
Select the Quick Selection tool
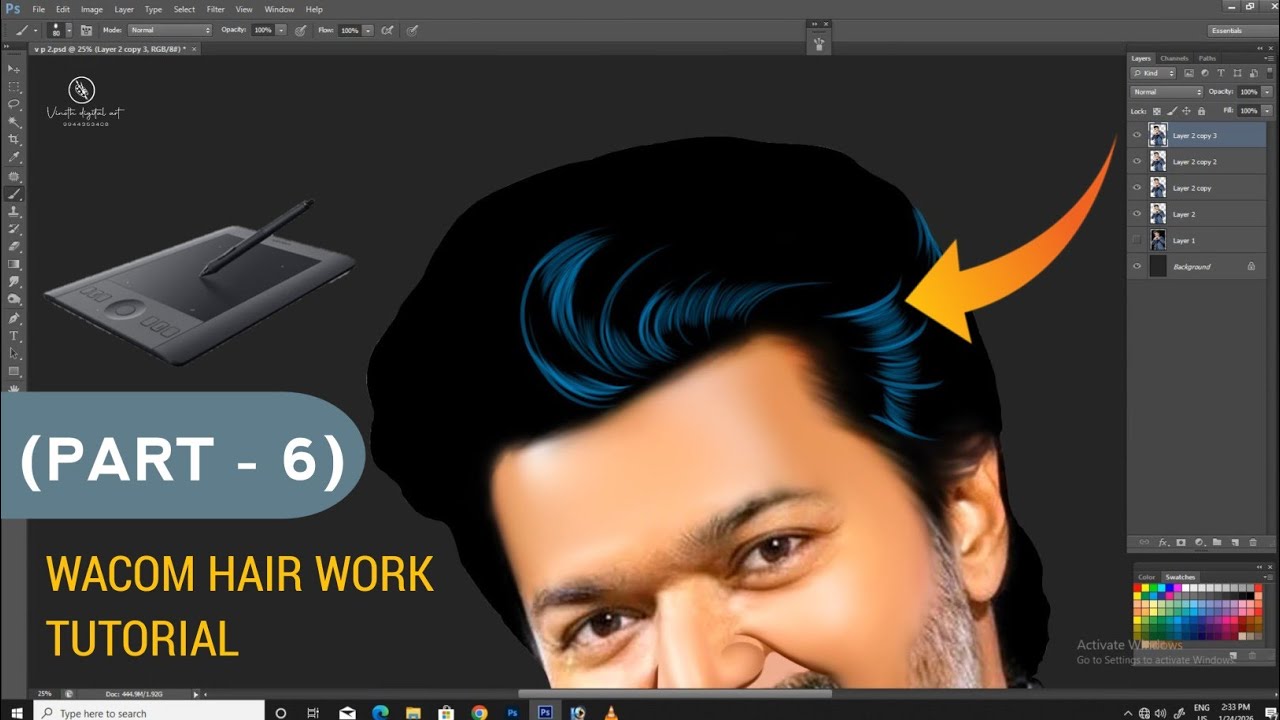tap(14, 122)
